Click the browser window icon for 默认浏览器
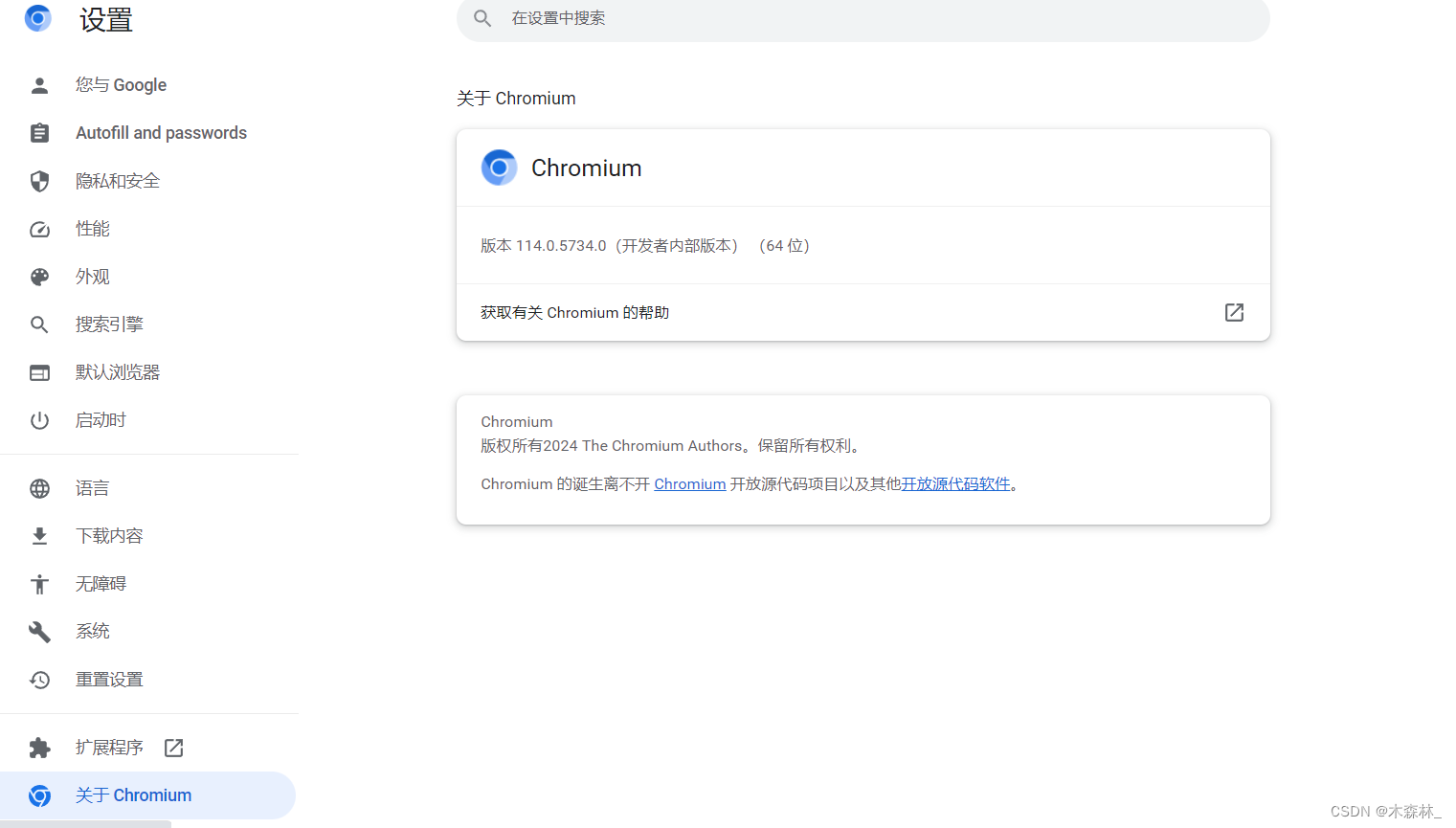 click(39, 372)
